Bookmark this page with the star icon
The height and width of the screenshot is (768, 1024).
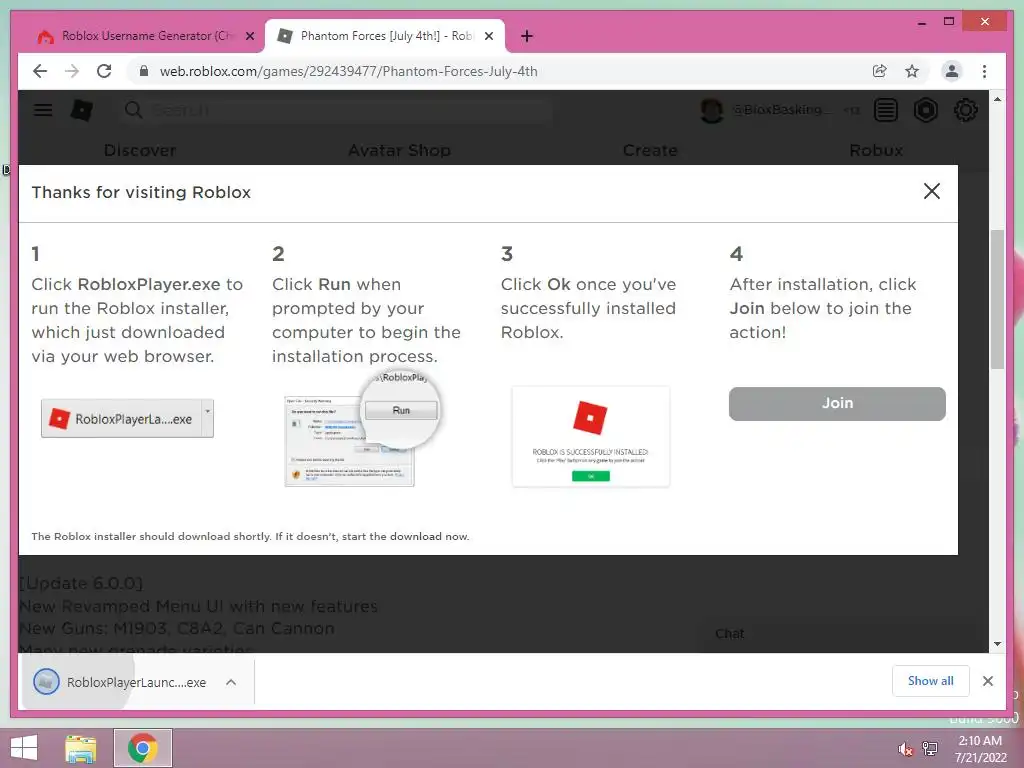click(x=912, y=71)
